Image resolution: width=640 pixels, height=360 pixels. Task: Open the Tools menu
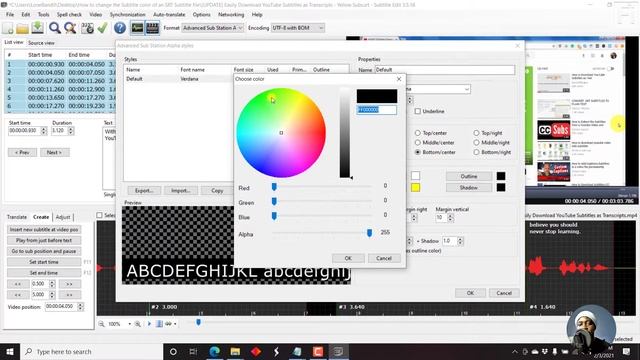click(x=43, y=14)
